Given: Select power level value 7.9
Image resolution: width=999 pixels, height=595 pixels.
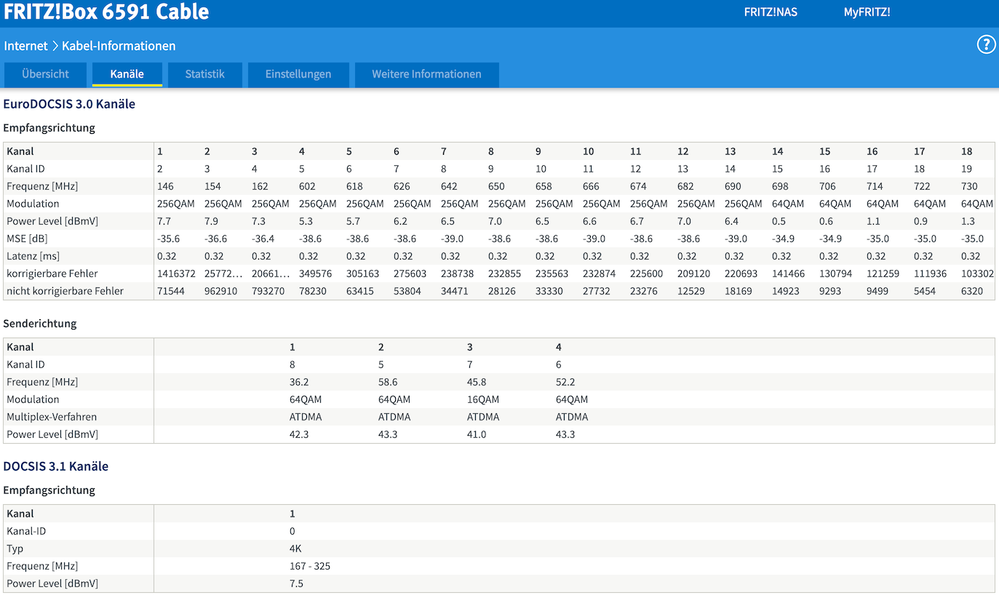Looking at the screenshot, I should [x=211, y=221].
